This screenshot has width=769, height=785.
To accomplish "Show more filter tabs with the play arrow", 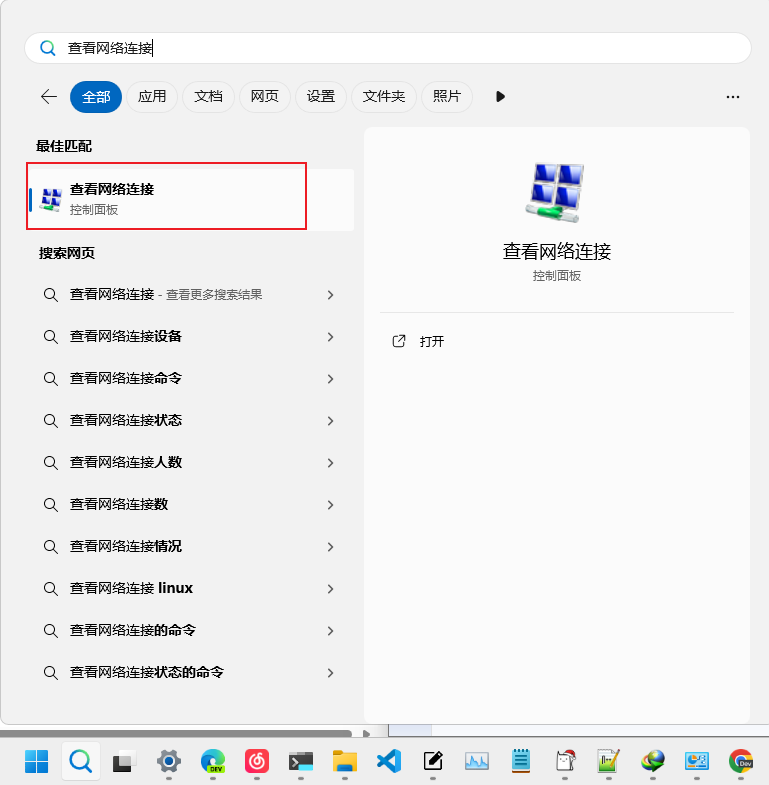I will (500, 97).
